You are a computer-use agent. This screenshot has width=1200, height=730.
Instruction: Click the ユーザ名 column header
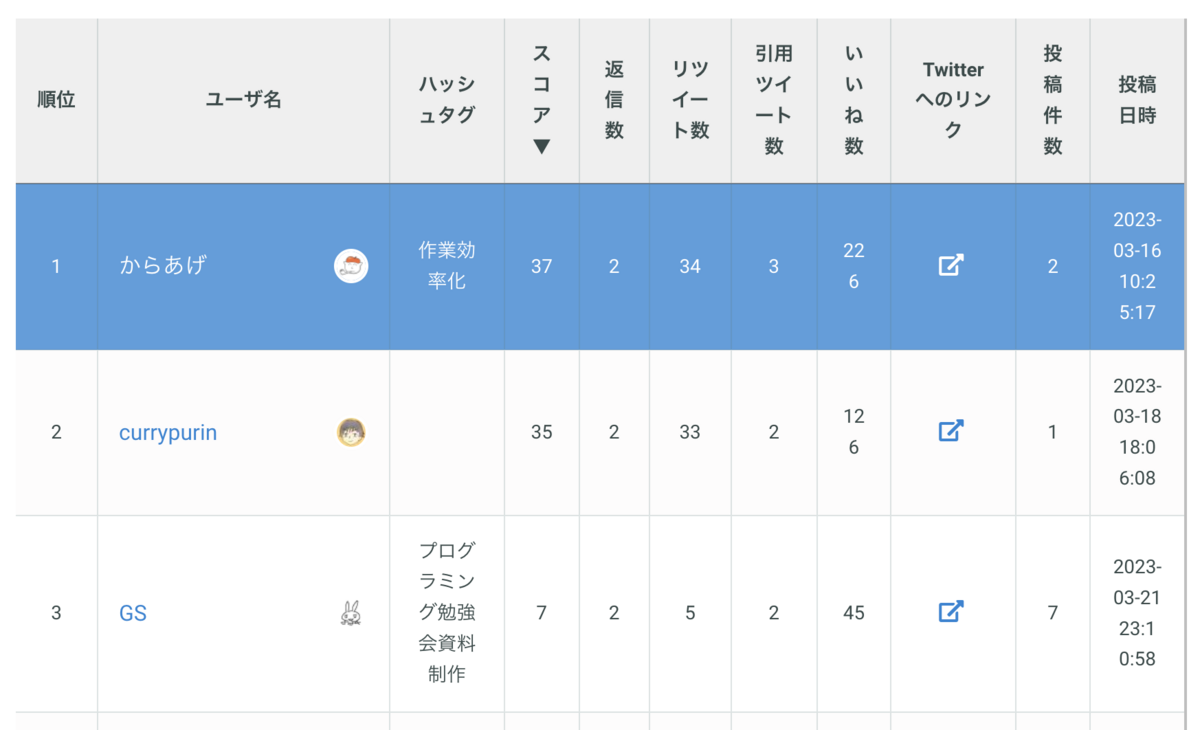244,100
